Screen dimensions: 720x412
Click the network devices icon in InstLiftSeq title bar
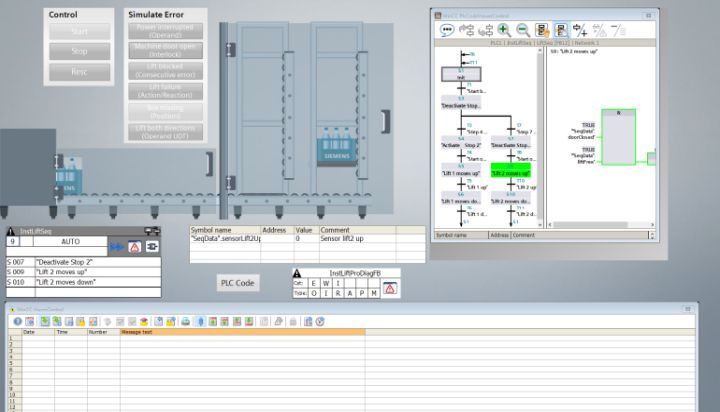pyautogui.click(x=152, y=231)
